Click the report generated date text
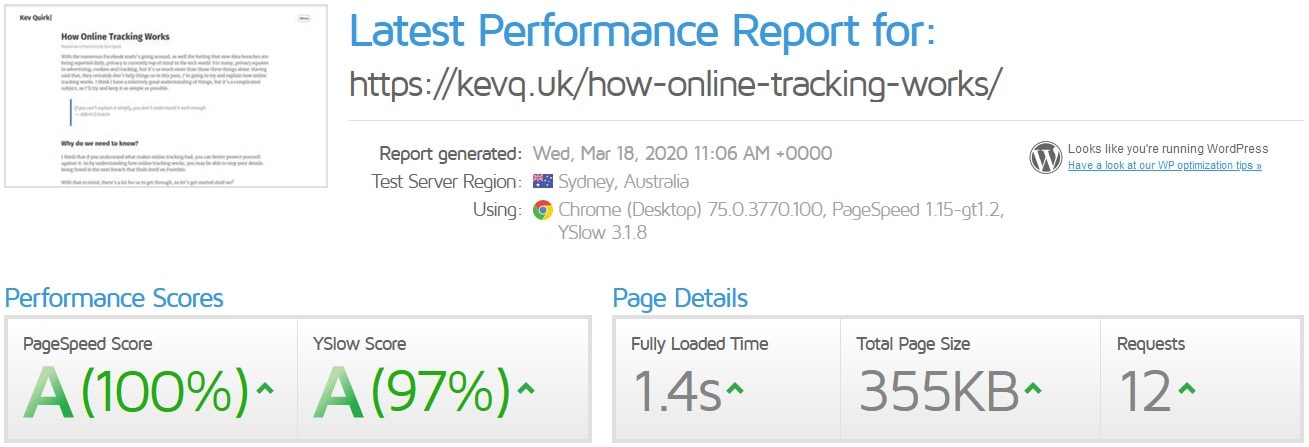 pyautogui.click(x=682, y=154)
